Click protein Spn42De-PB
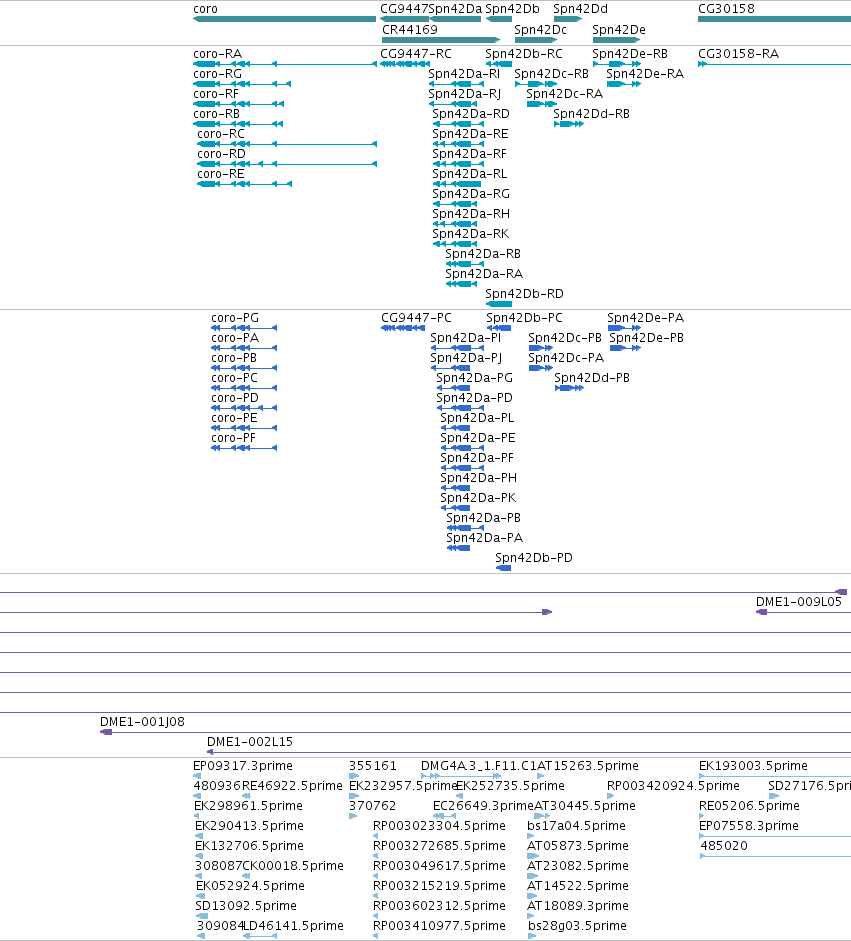This screenshot has height=941, width=851. (x=625, y=348)
